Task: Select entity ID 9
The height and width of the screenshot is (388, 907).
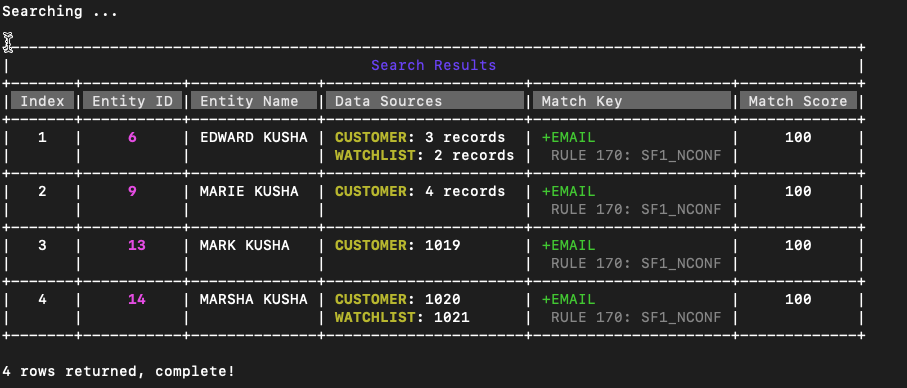Action: point(132,191)
